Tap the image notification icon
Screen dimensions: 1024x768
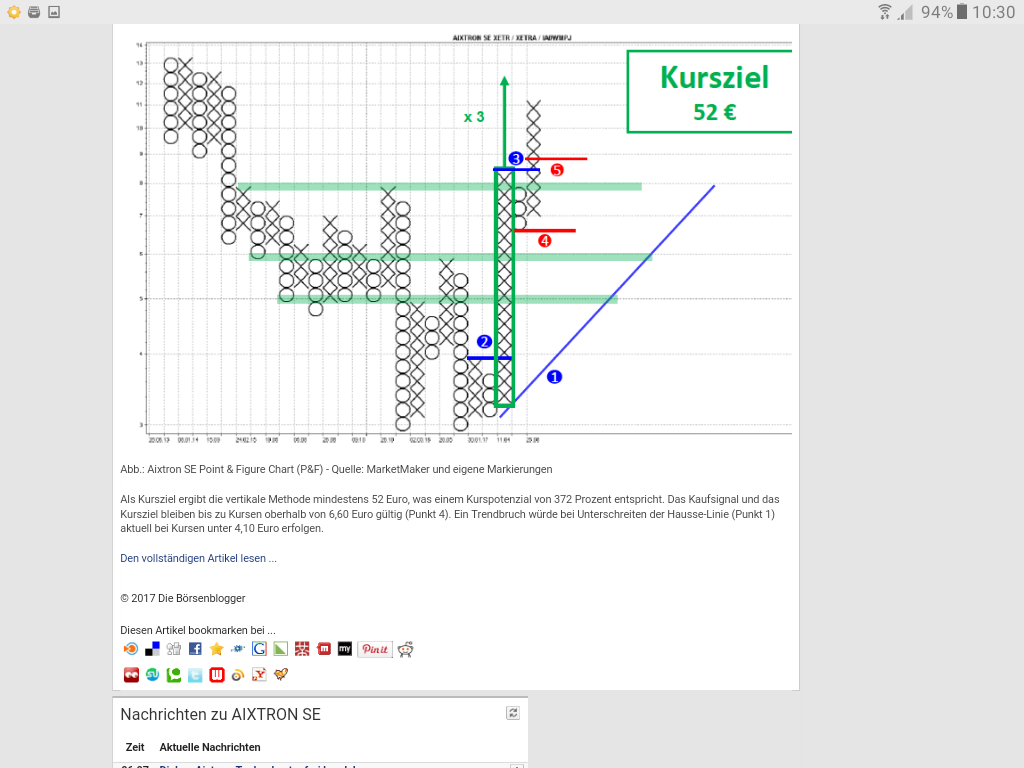pos(54,12)
